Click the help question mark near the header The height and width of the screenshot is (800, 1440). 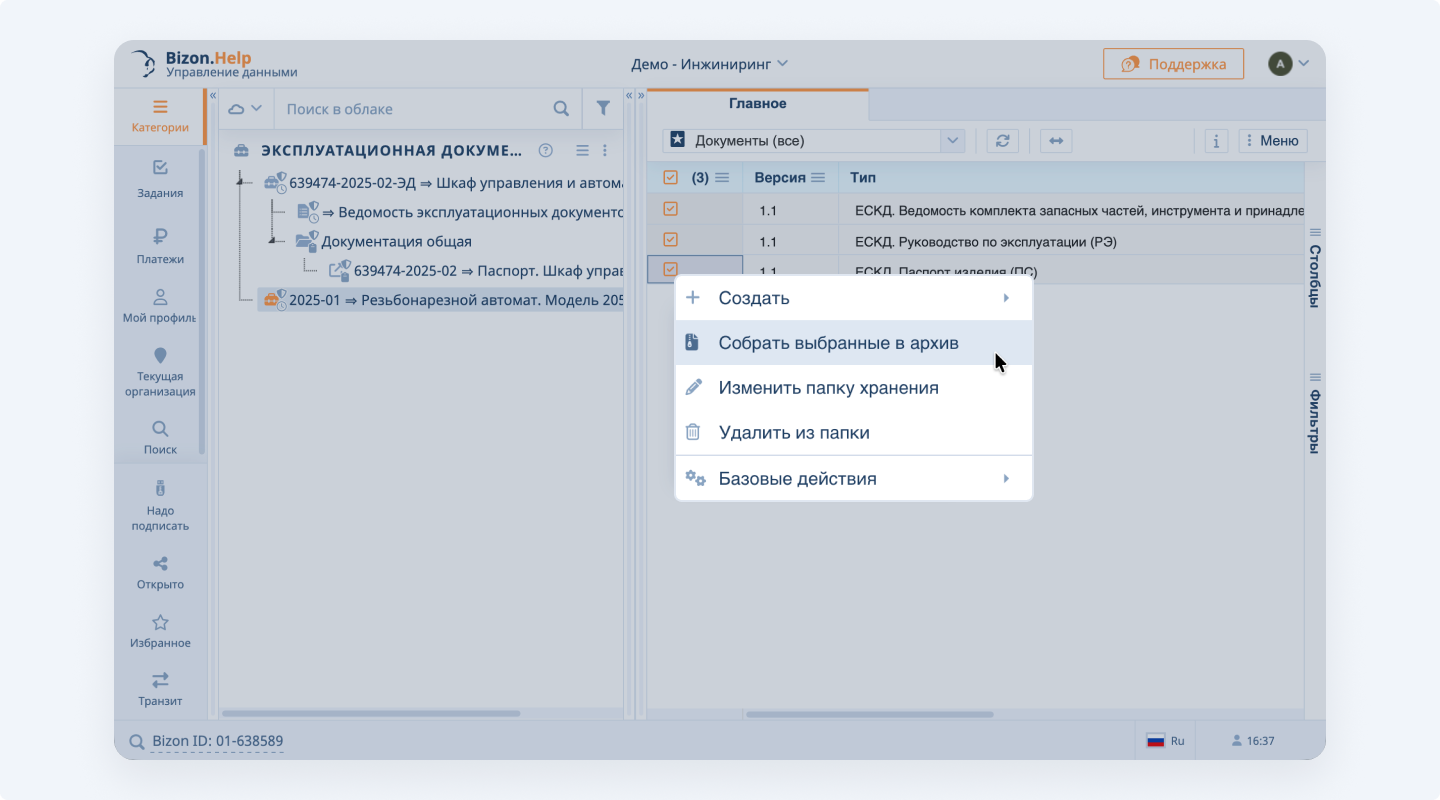tap(545, 150)
